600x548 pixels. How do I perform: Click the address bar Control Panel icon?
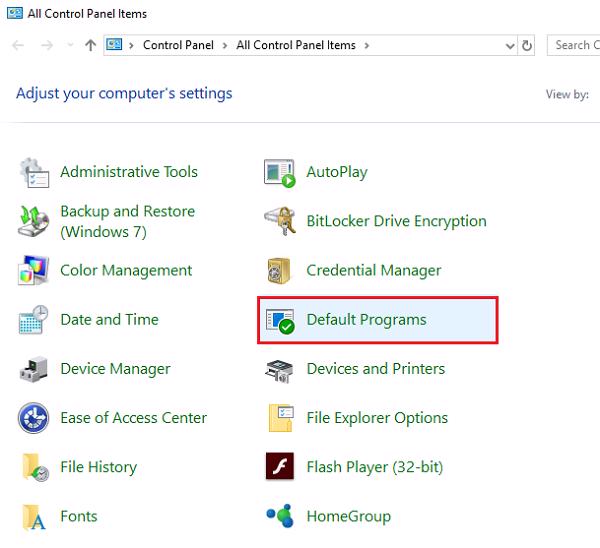[x=114, y=45]
